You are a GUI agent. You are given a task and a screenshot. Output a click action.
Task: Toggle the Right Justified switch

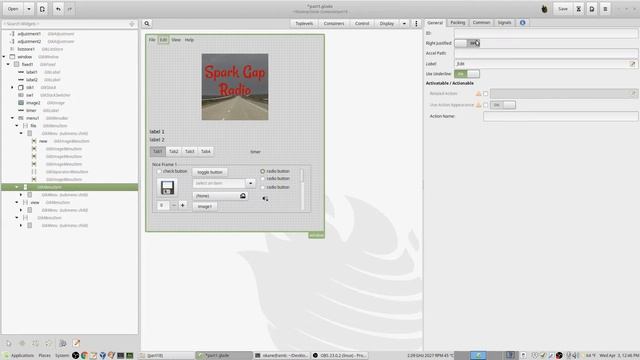click(467, 43)
